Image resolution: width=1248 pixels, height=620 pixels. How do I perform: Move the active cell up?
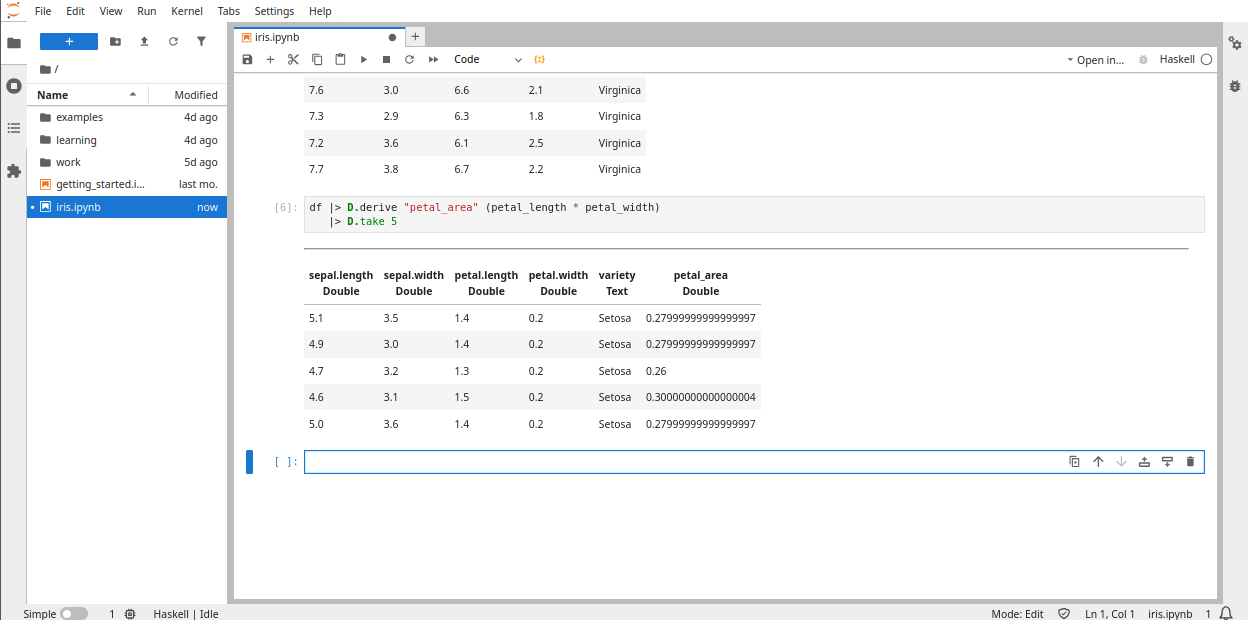(1098, 462)
